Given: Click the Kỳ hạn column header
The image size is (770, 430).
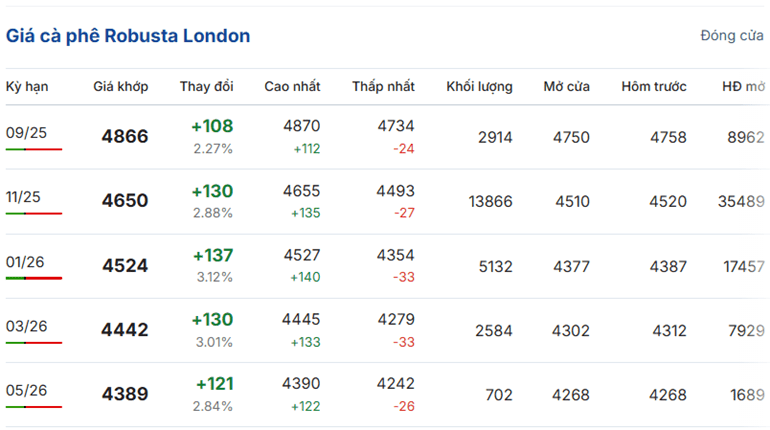Looking at the screenshot, I should (27, 86).
